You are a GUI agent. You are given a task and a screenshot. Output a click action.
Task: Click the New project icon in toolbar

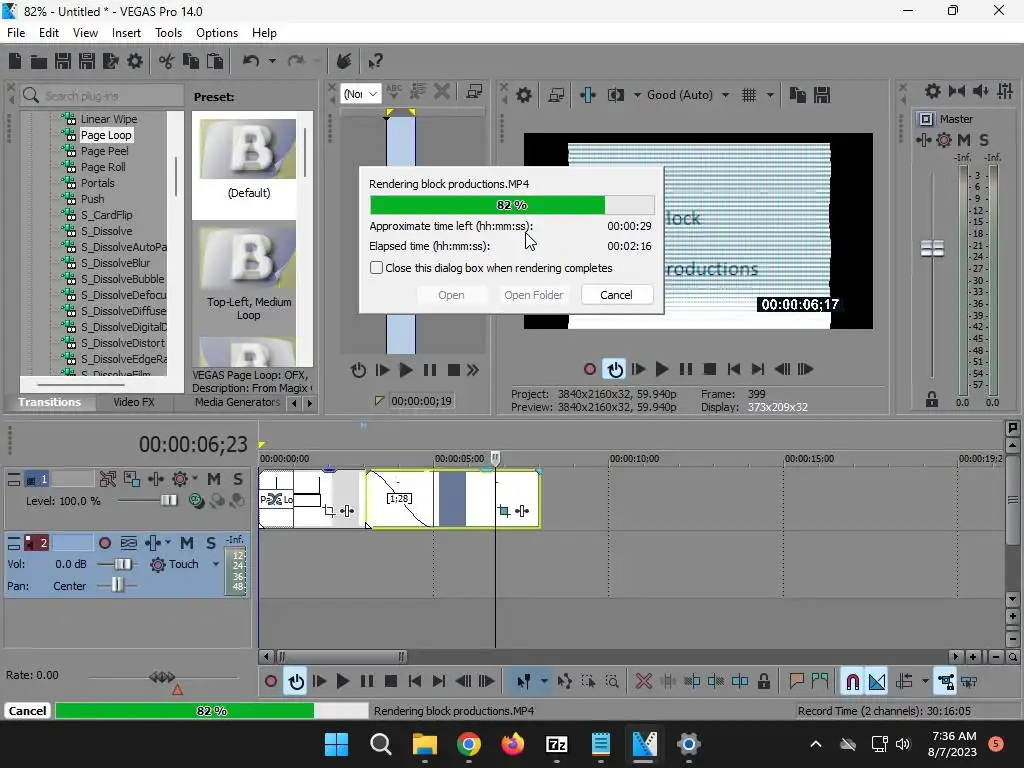15,61
